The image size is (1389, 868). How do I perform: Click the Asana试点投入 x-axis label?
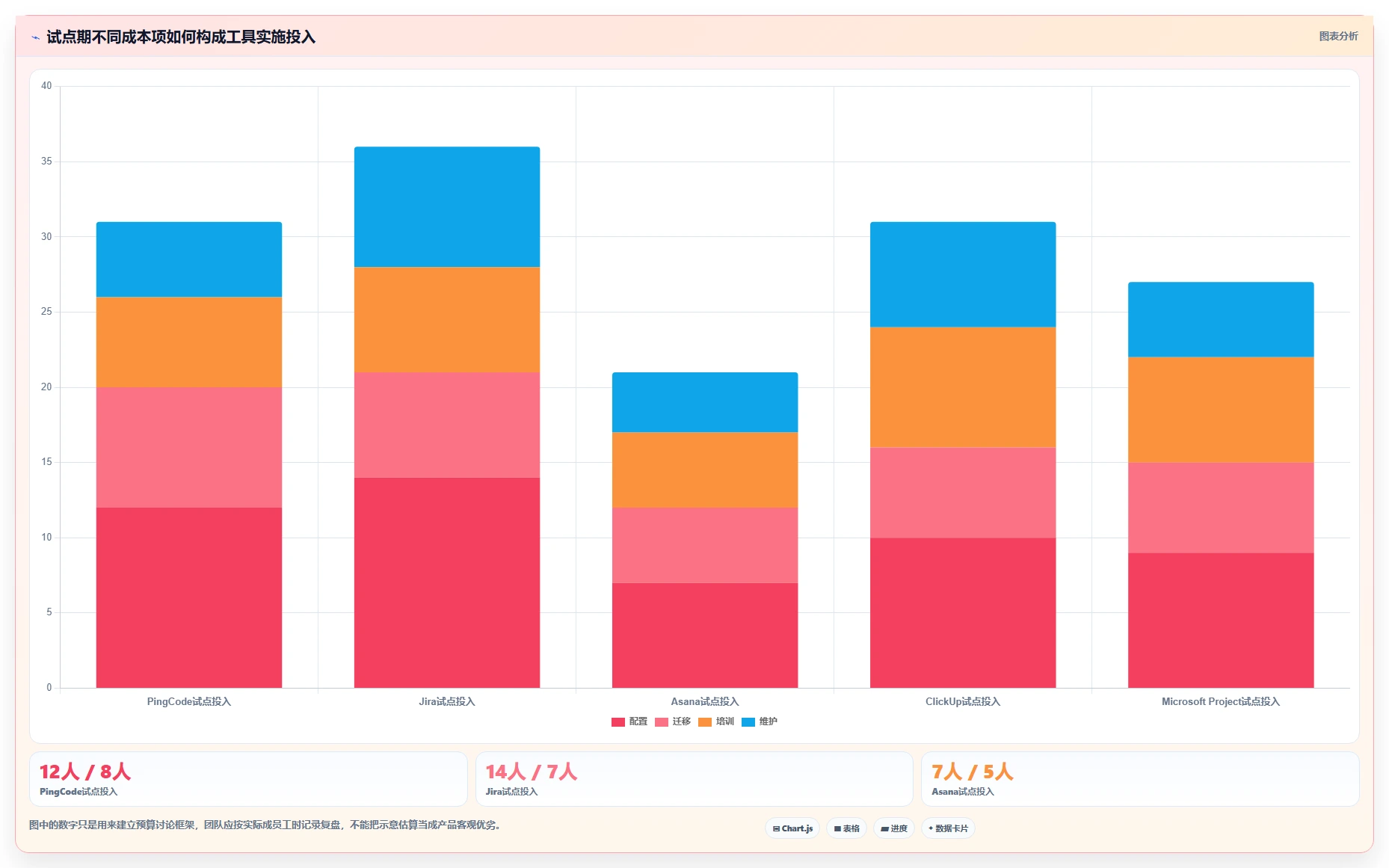click(705, 701)
